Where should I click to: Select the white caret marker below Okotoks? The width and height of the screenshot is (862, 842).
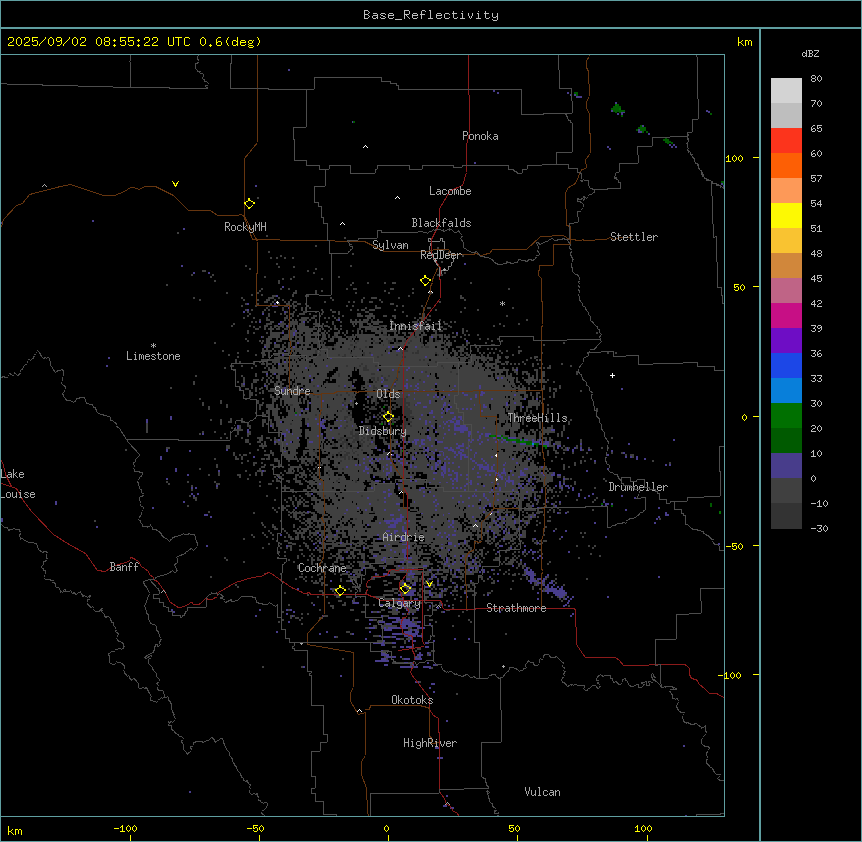coord(360,711)
